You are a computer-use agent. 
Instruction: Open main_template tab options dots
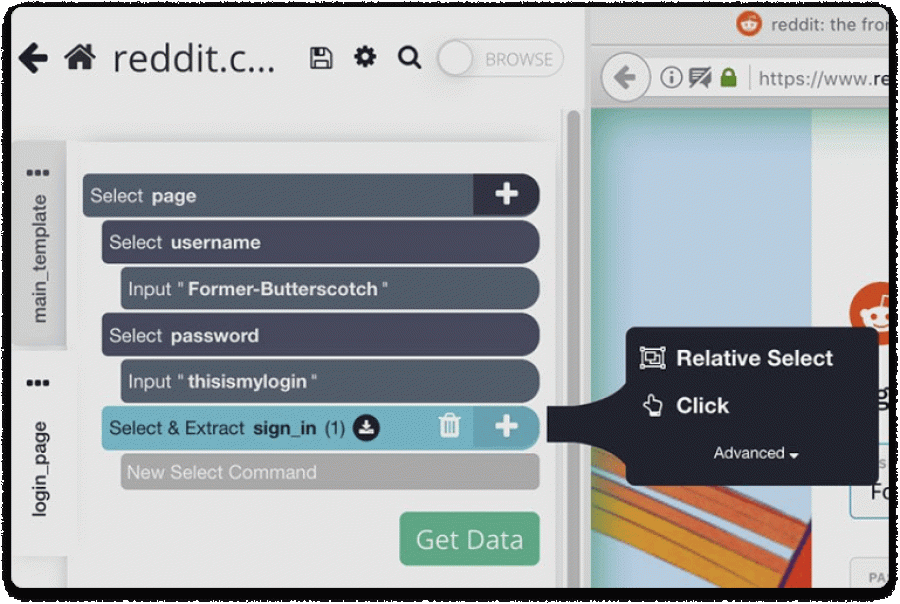tap(38, 172)
